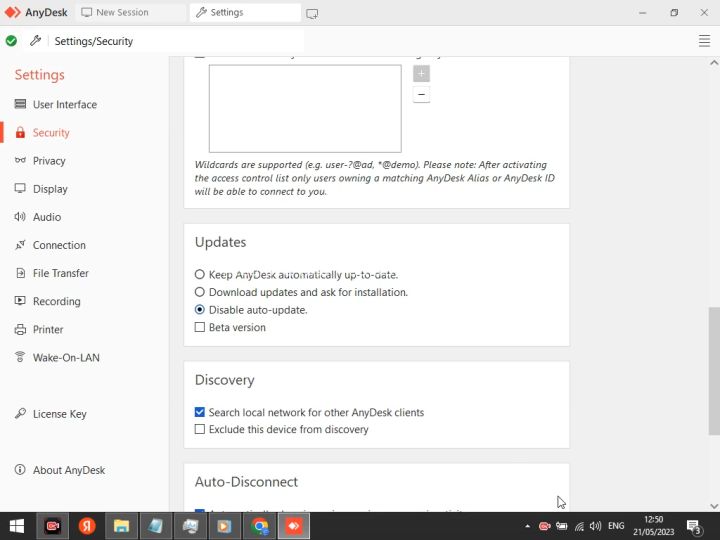This screenshot has height=540, width=720.
Task: Click inside the access control list box
Action: pos(305,108)
